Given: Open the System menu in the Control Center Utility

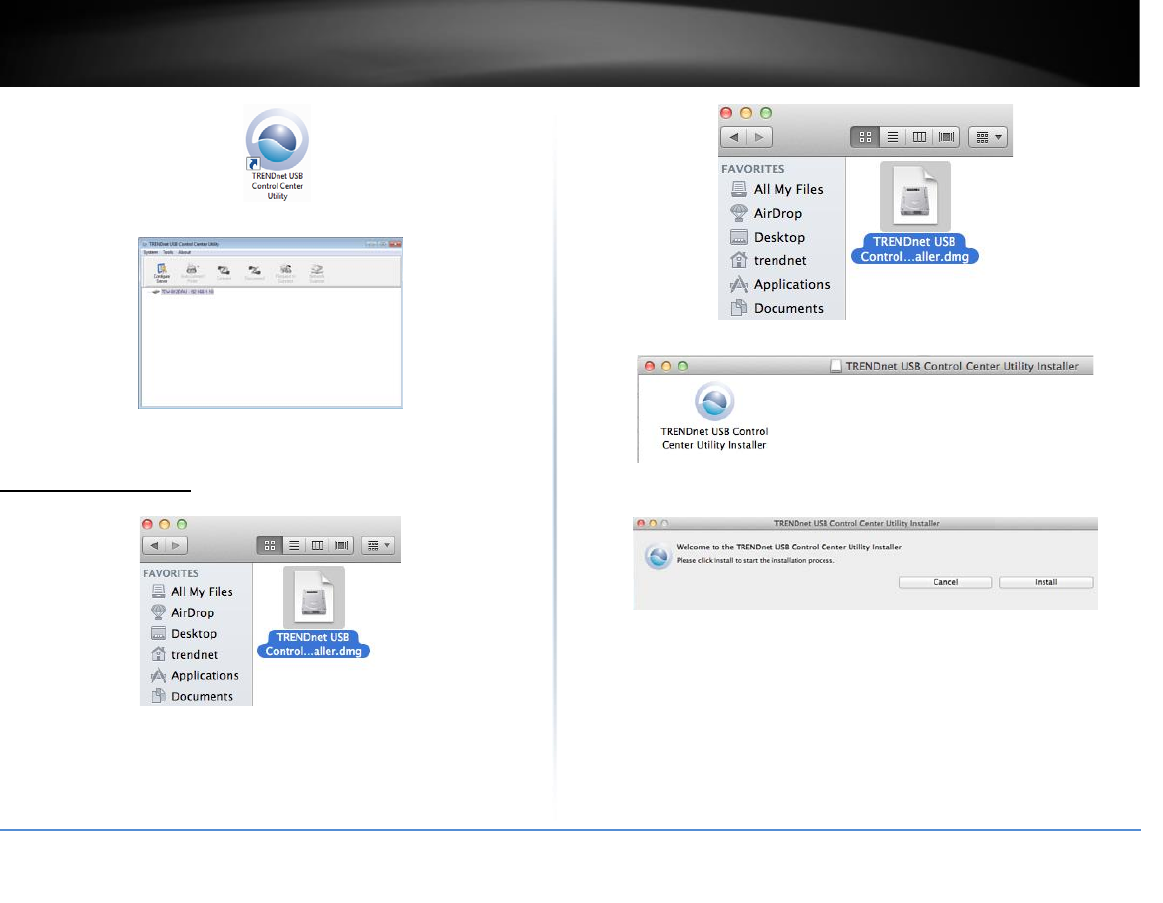Looking at the screenshot, I should pos(151,252).
